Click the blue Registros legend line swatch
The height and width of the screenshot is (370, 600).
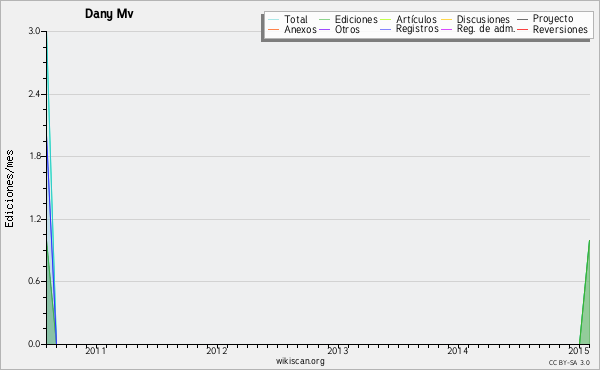pos(385,29)
